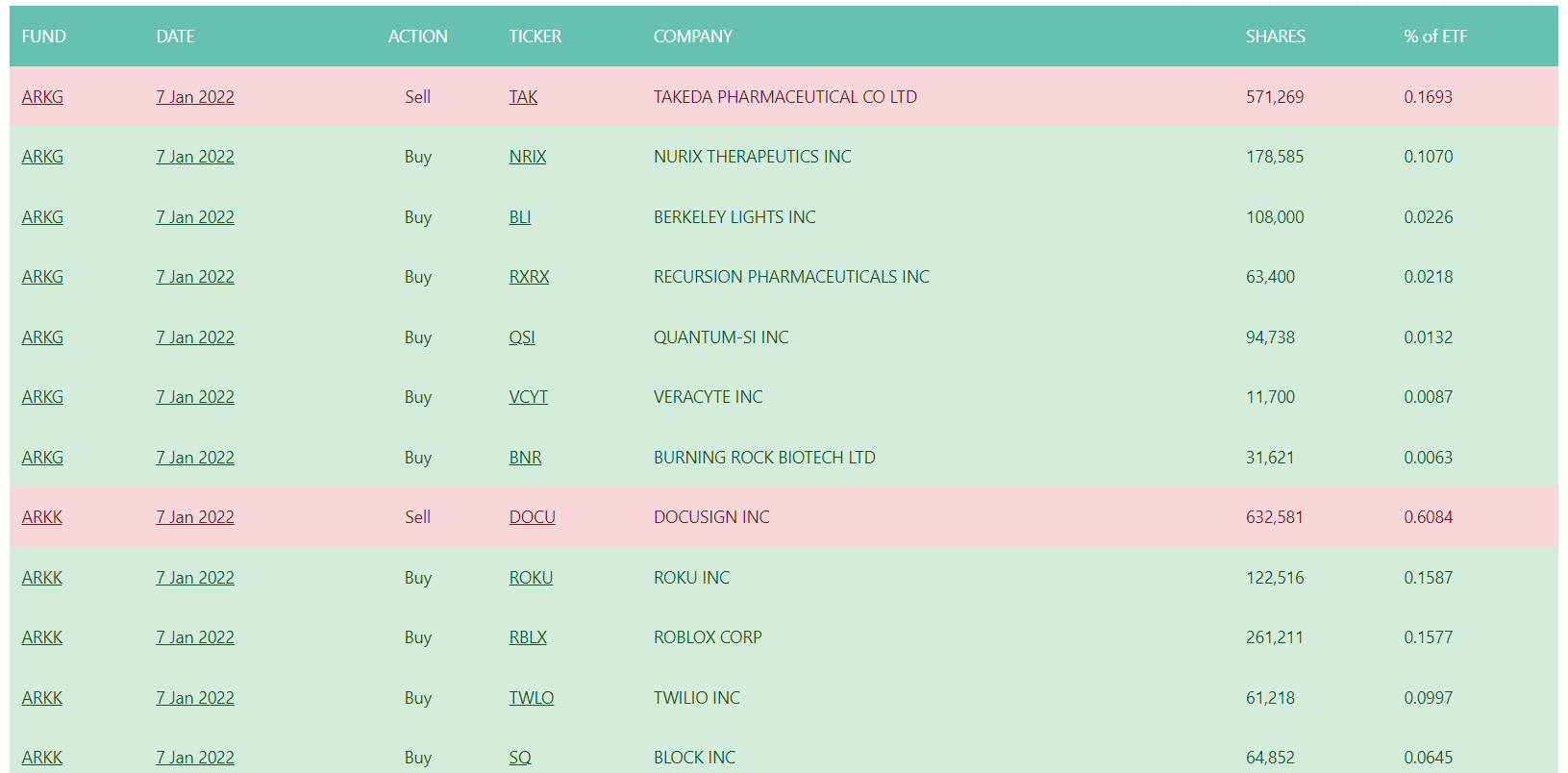This screenshot has width=1568, height=773.
Task: Open the RXRX ticker link
Action: click(x=529, y=277)
